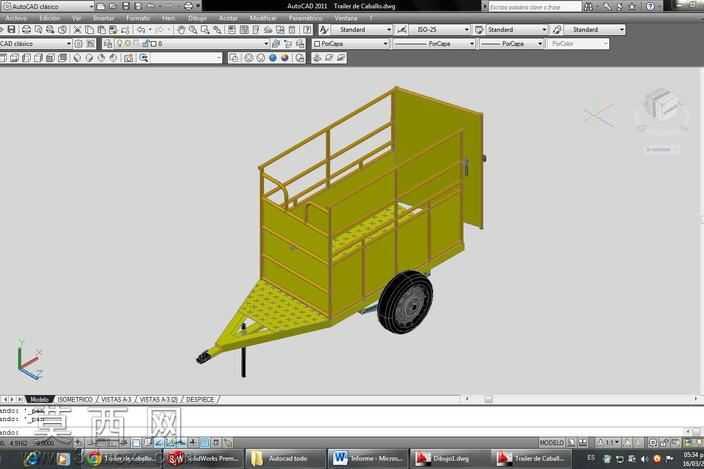Open the Formato menu
704x469 pixels.
tap(138, 18)
